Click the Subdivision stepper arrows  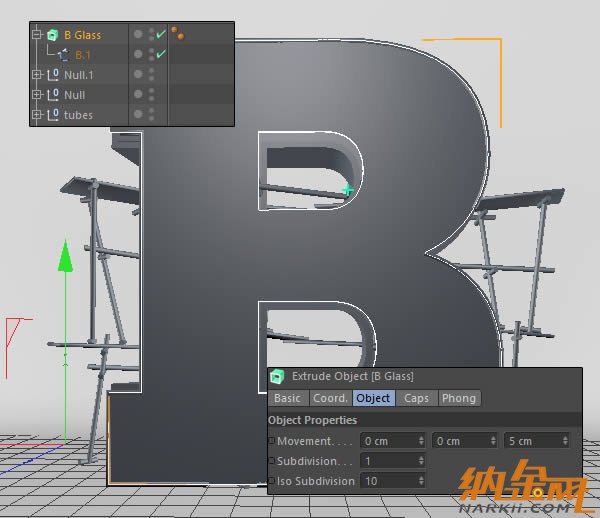(x=421, y=461)
